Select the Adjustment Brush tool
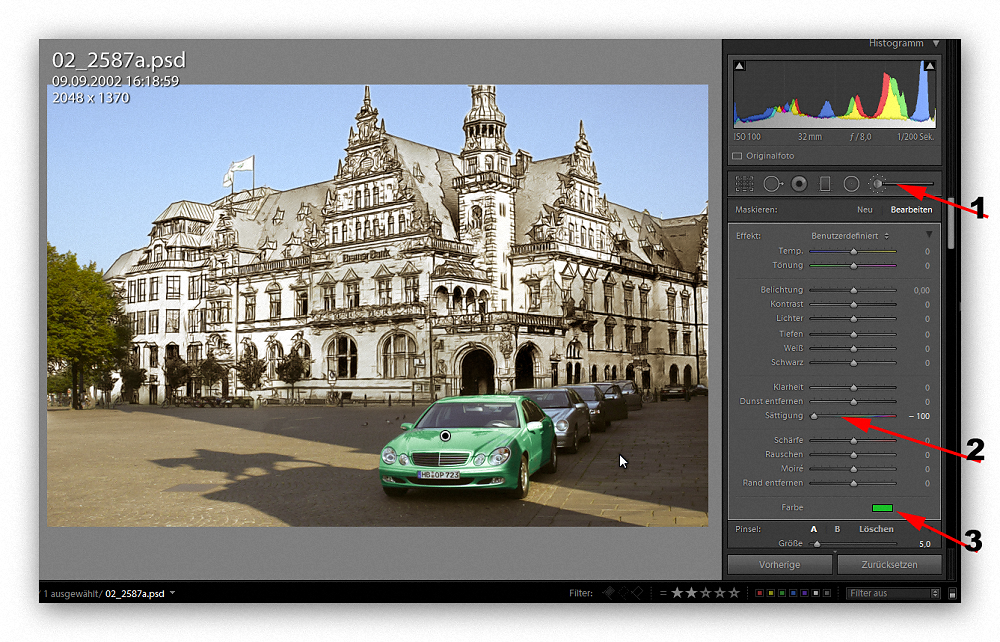The width and height of the screenshot is (1000, 642). pyautogui.click(x=878, y=184)
